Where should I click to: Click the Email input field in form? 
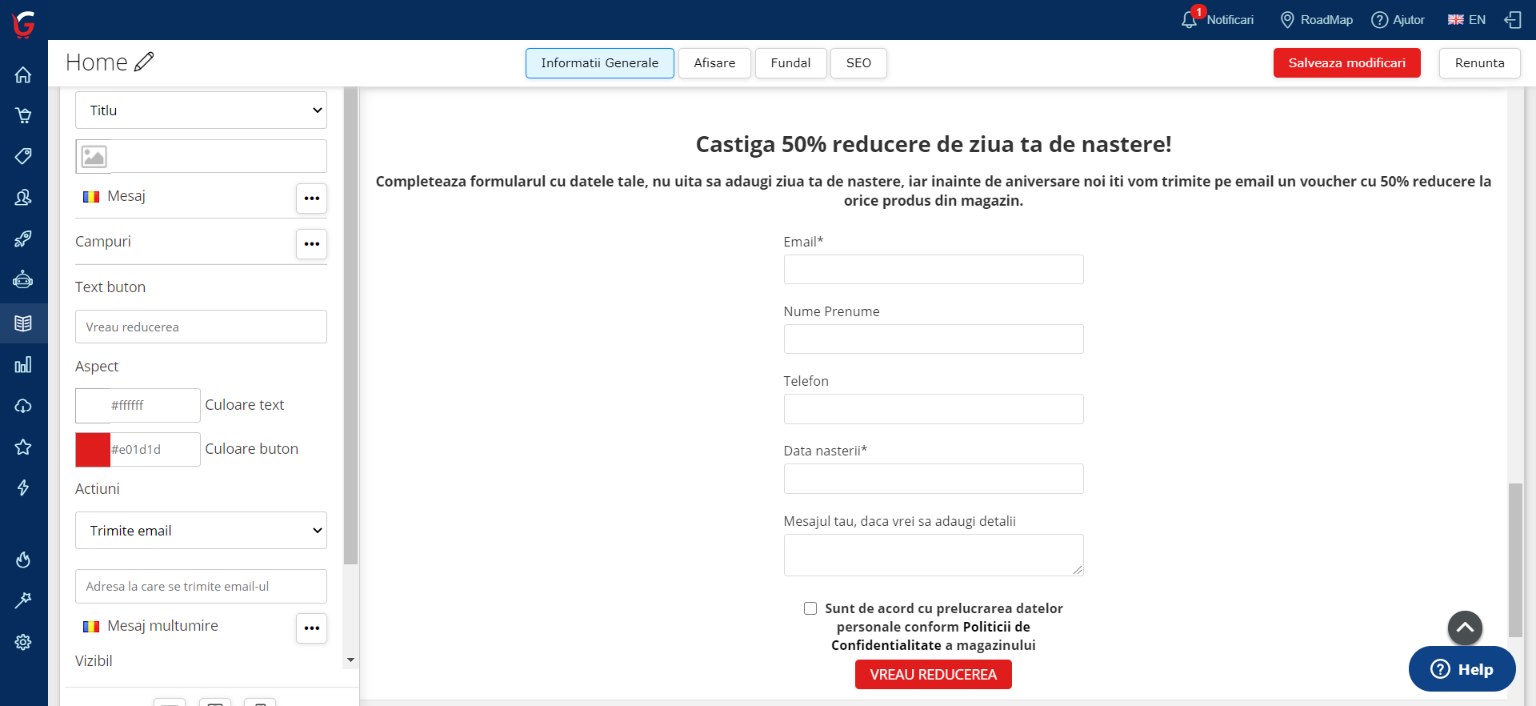click(x=933, y=269)
